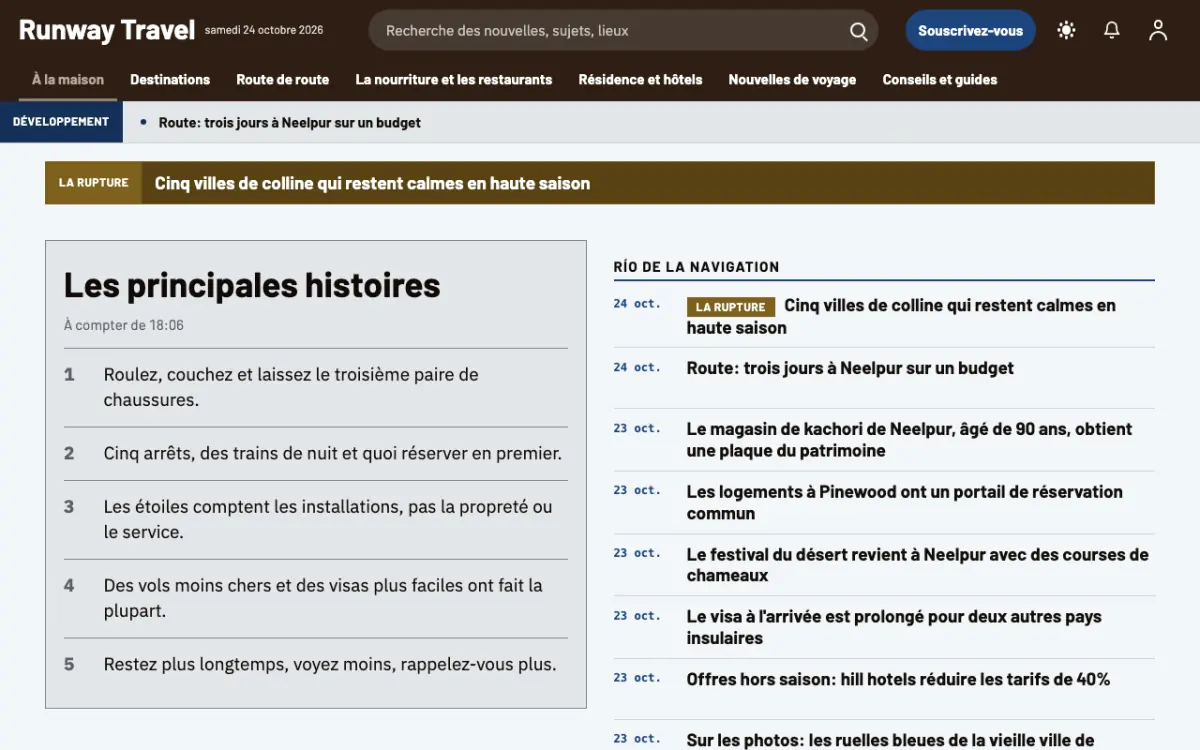This screenshot has width=1200, height=750.
Task: Open notifications bell icon
Action: tap(1112, 30)
